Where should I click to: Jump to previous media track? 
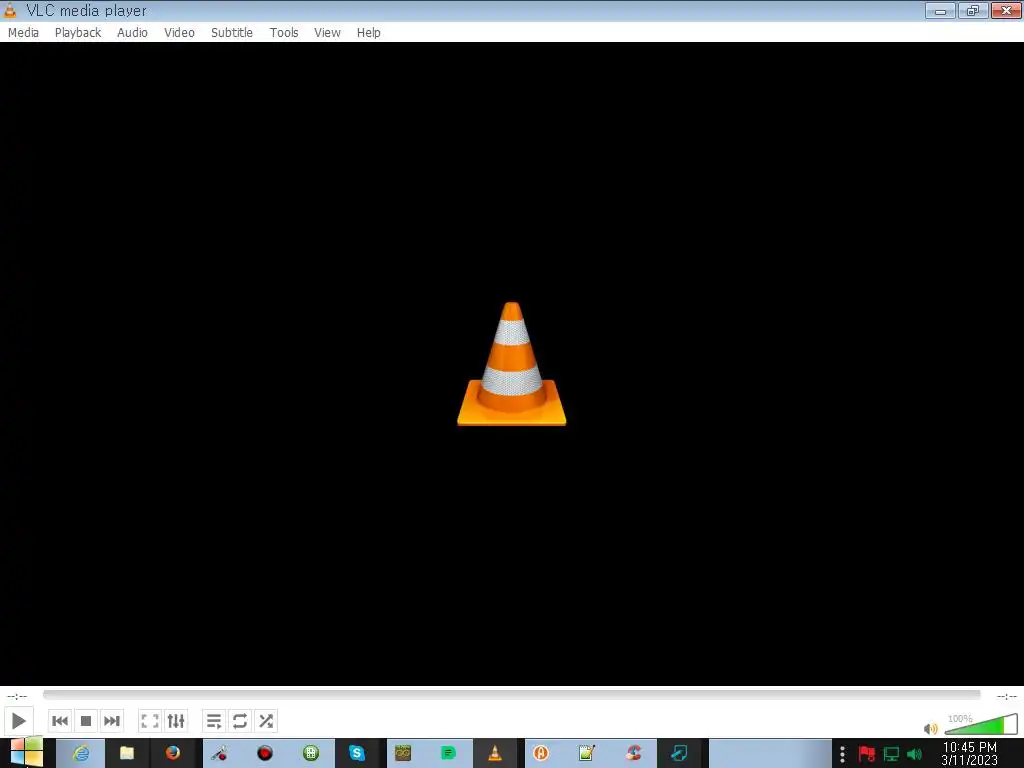tap(59, 721)
